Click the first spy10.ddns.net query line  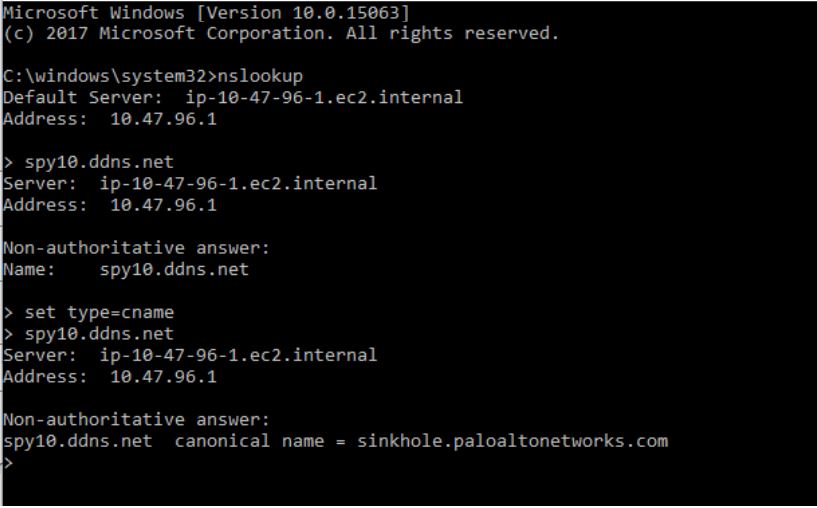[99, 162]
